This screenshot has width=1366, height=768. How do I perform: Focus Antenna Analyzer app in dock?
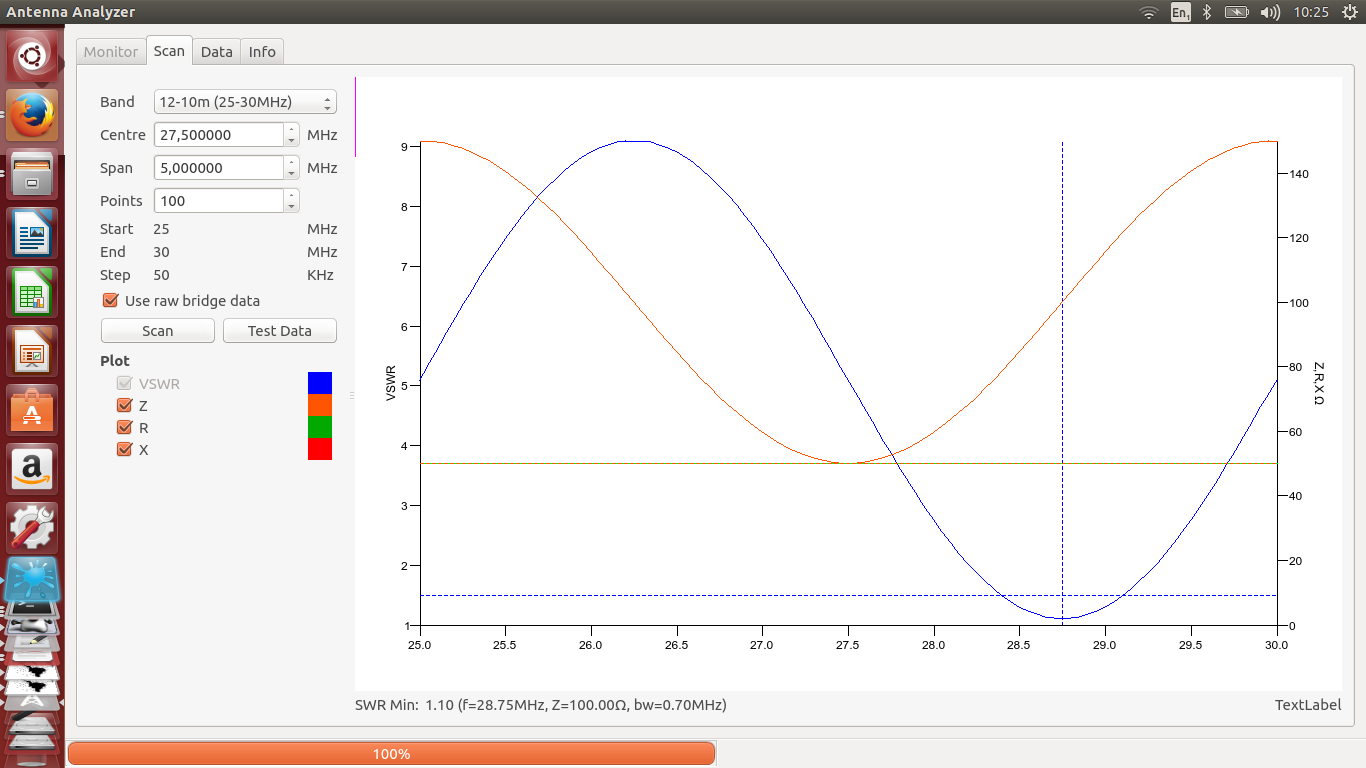(32, 580)
